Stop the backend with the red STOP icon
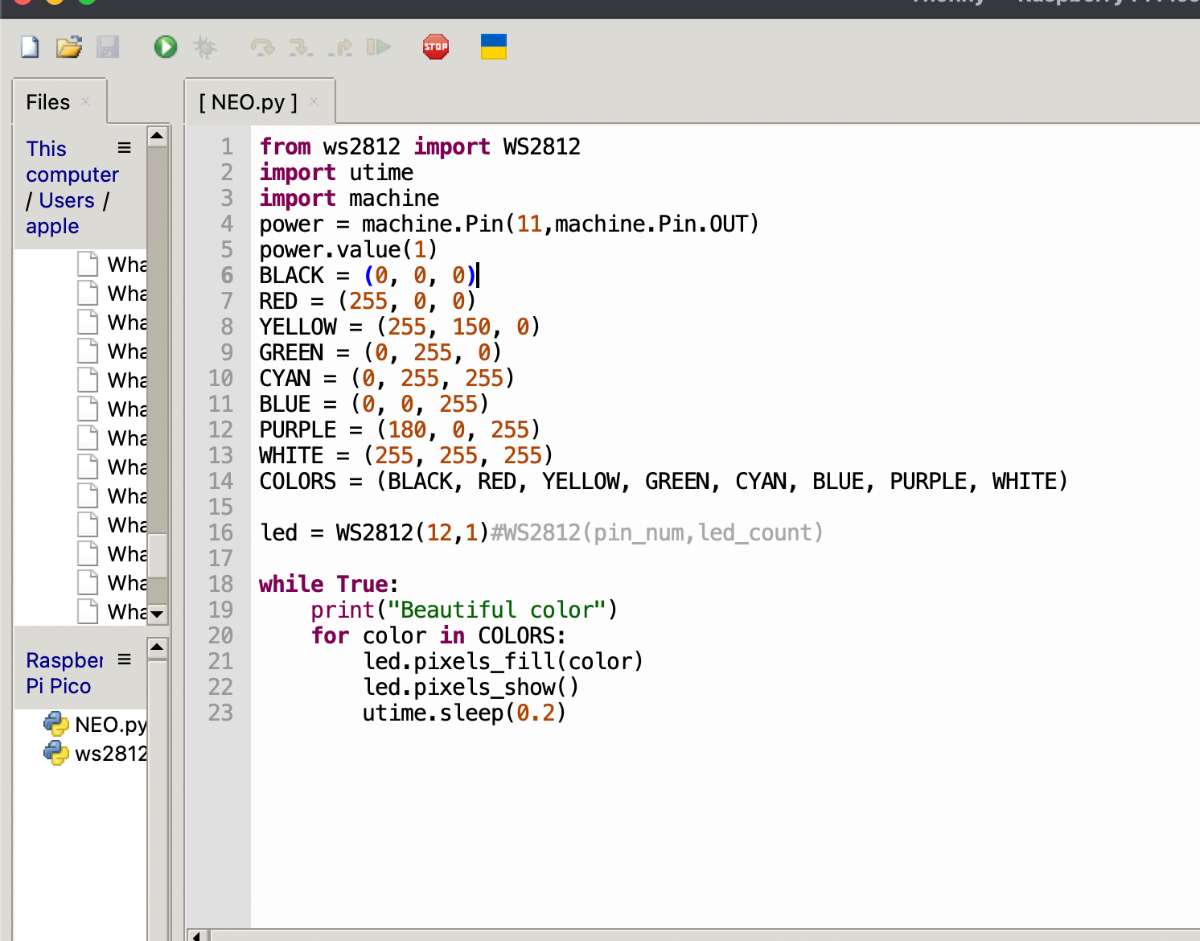This screenshot has height=941, width=1200. click(436, 46)
